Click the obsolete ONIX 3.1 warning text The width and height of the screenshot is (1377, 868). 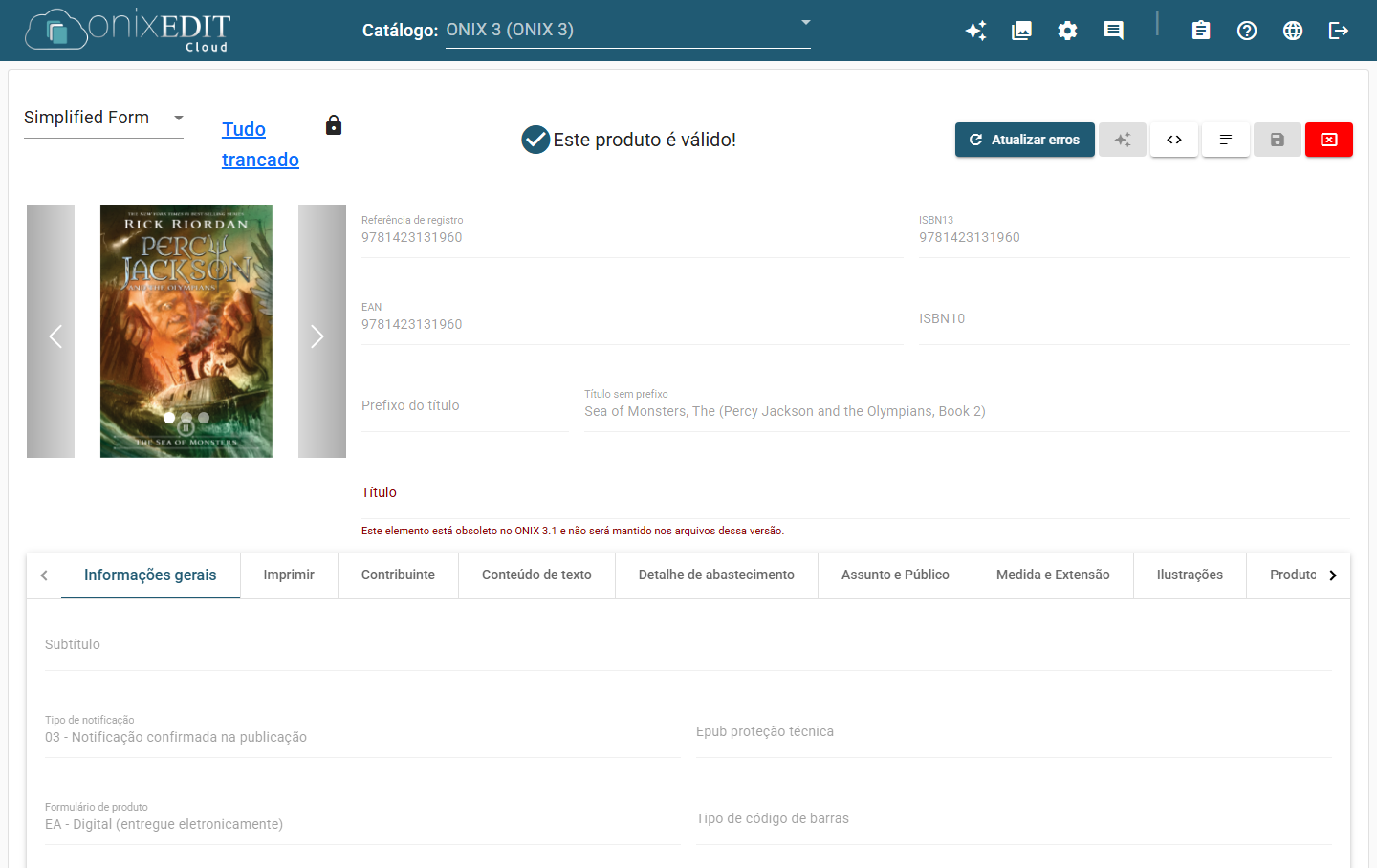coord(573,531)
